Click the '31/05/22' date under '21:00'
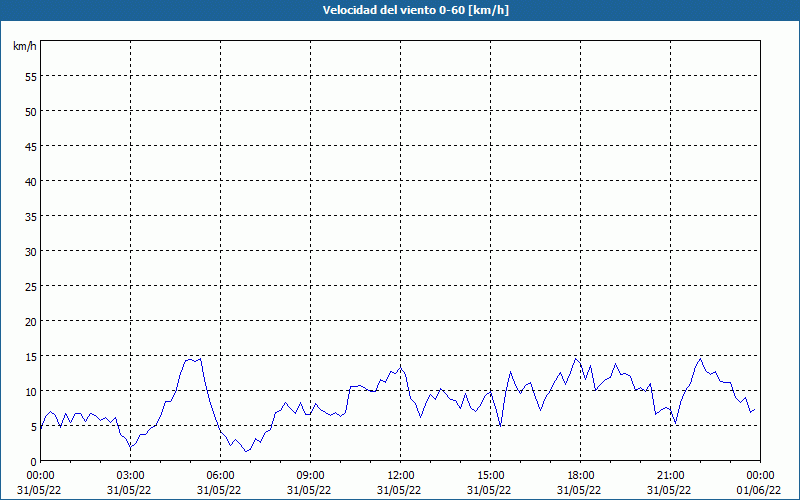The height and width of the screenshot is (500, 800). (669, 490)
